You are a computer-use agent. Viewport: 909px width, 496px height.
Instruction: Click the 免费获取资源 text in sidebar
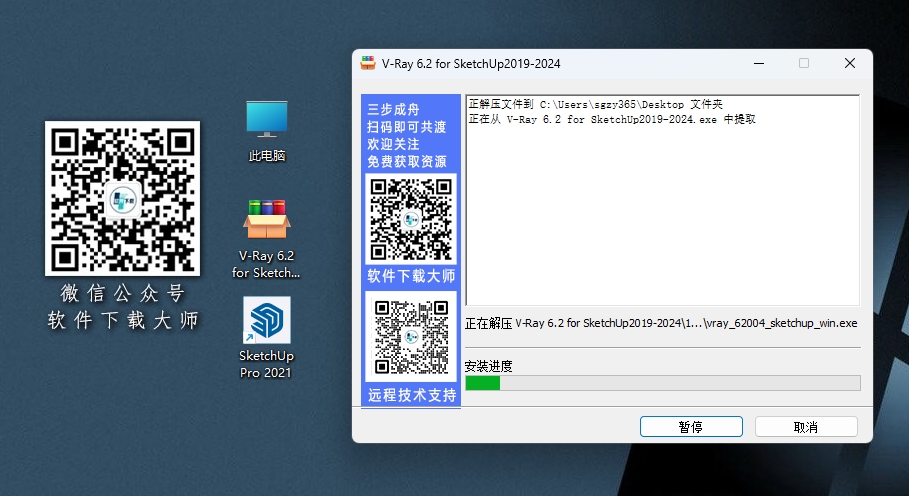(407, 161)
